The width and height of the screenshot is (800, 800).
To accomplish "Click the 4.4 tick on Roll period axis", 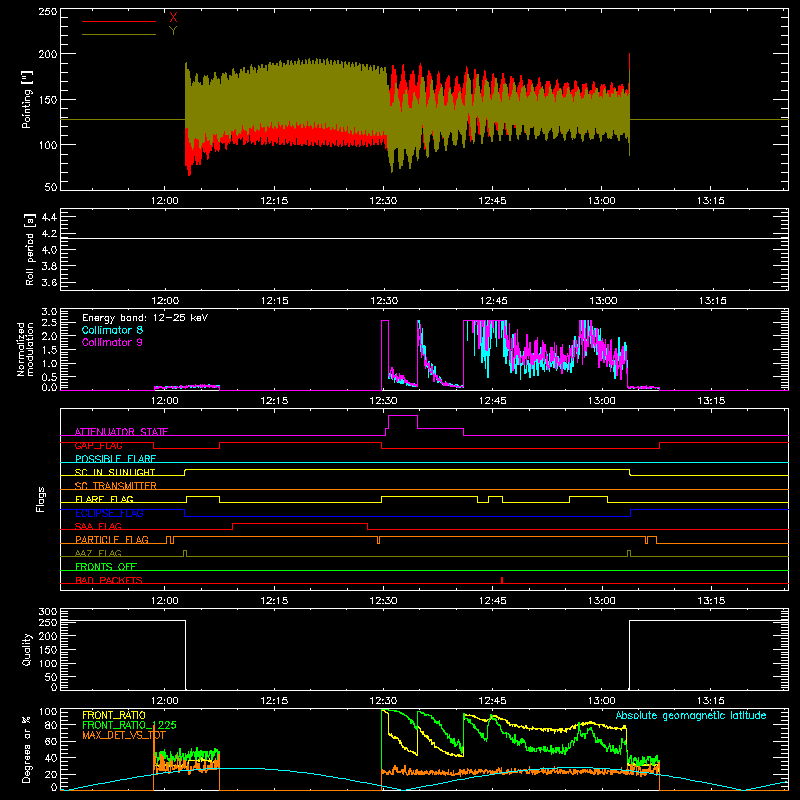I will pyautogui.click(x=49, y=217).
